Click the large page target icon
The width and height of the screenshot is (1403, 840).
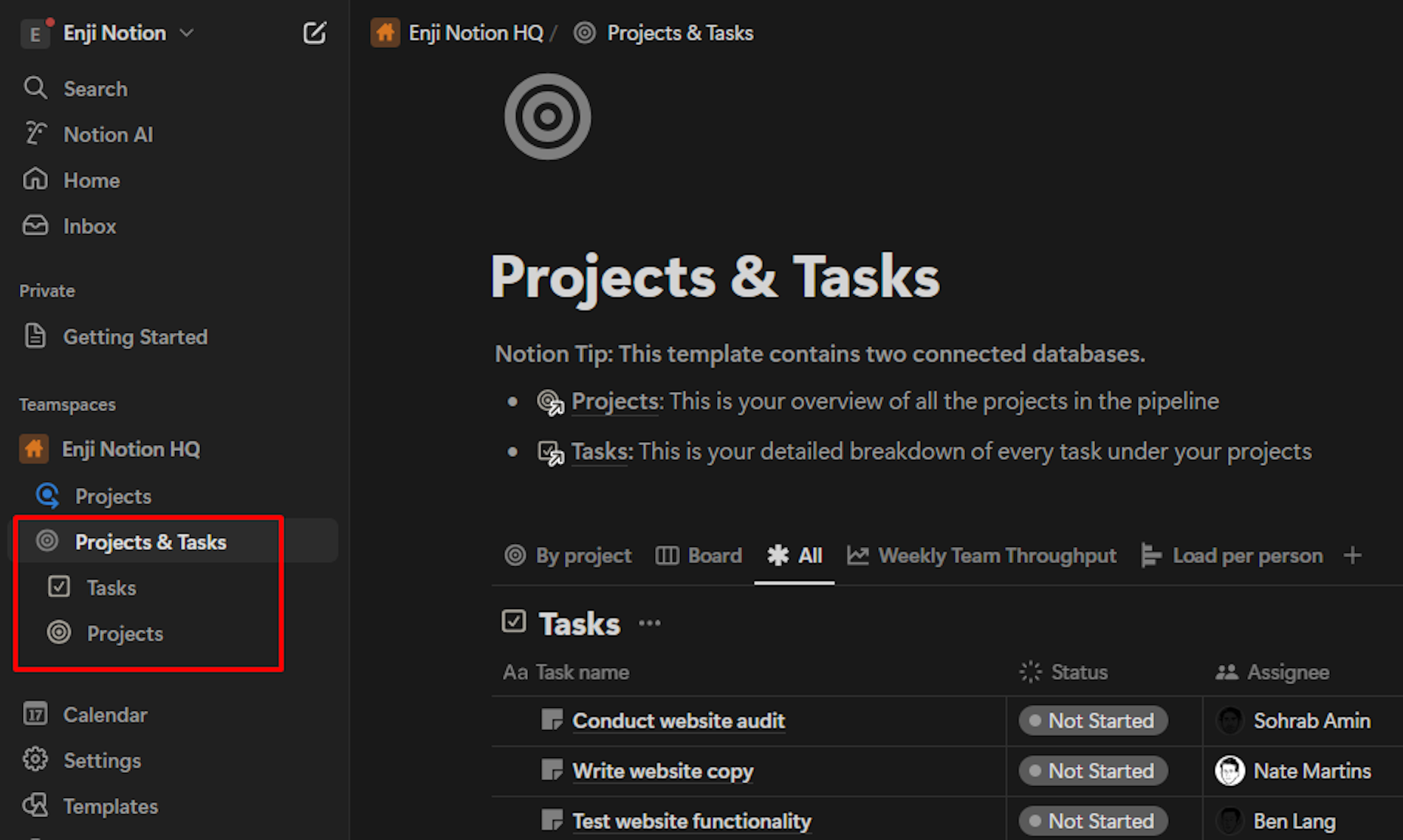point(547,117)
